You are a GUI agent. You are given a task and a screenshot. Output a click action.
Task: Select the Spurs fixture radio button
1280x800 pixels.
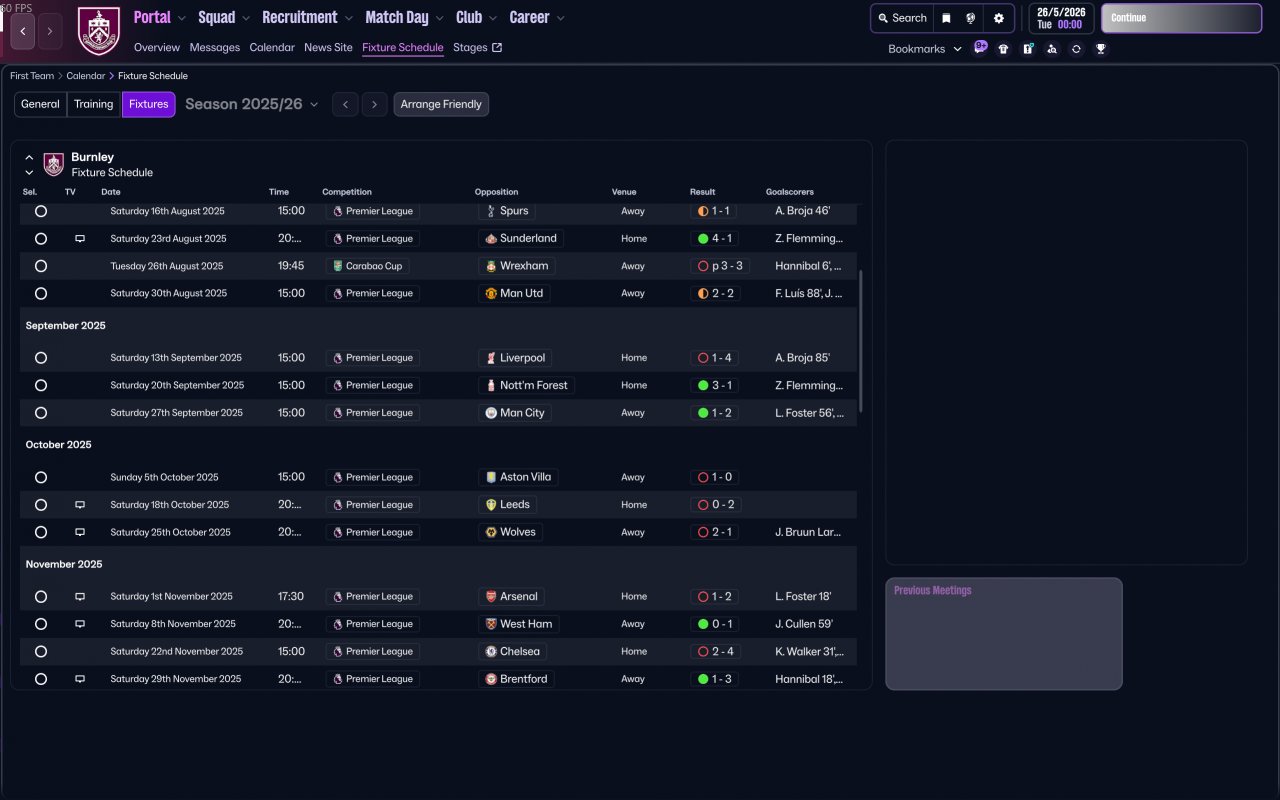click(x=41, y=211)
